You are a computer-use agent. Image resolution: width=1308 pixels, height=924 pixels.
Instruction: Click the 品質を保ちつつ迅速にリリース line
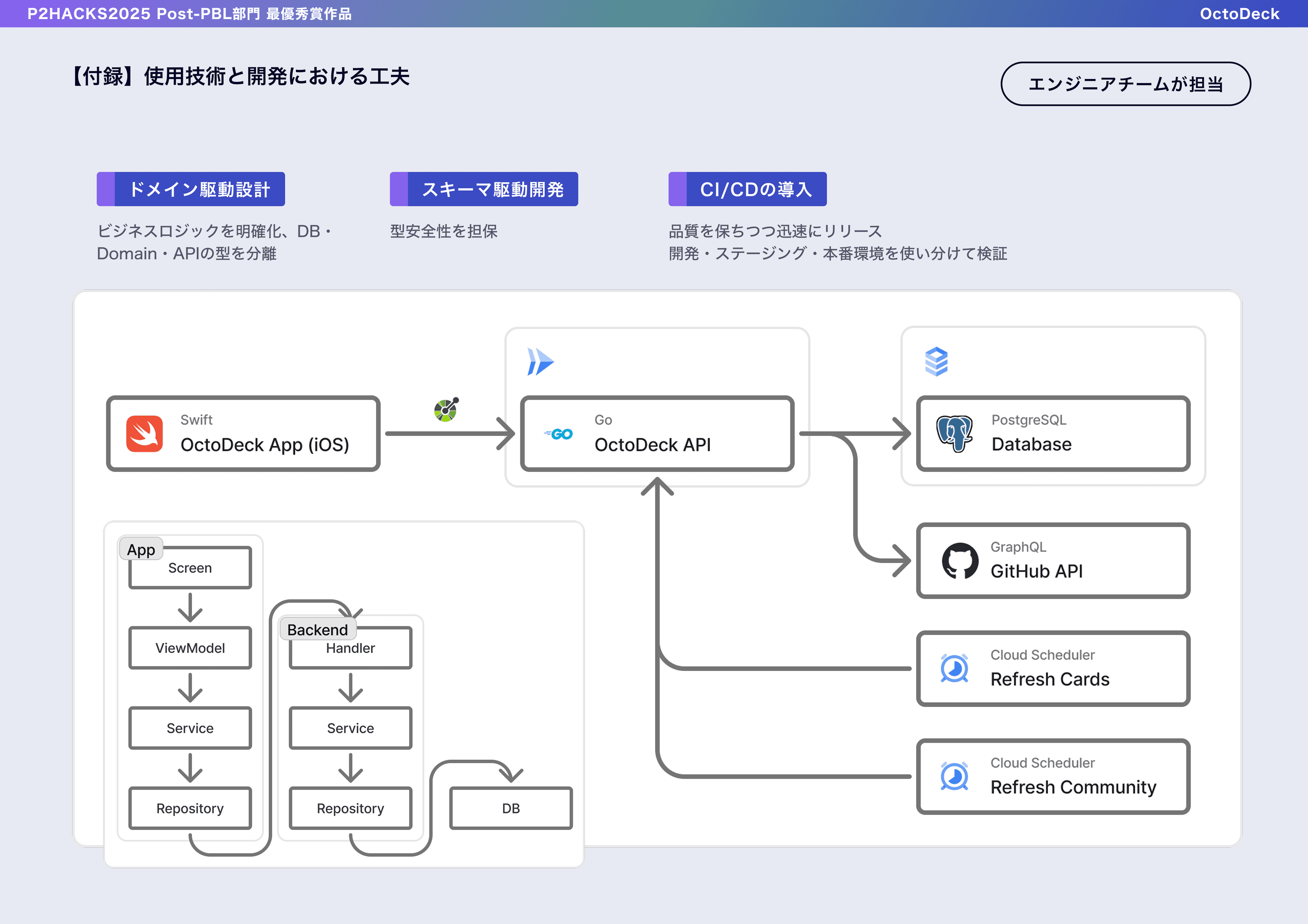(775, 231)
